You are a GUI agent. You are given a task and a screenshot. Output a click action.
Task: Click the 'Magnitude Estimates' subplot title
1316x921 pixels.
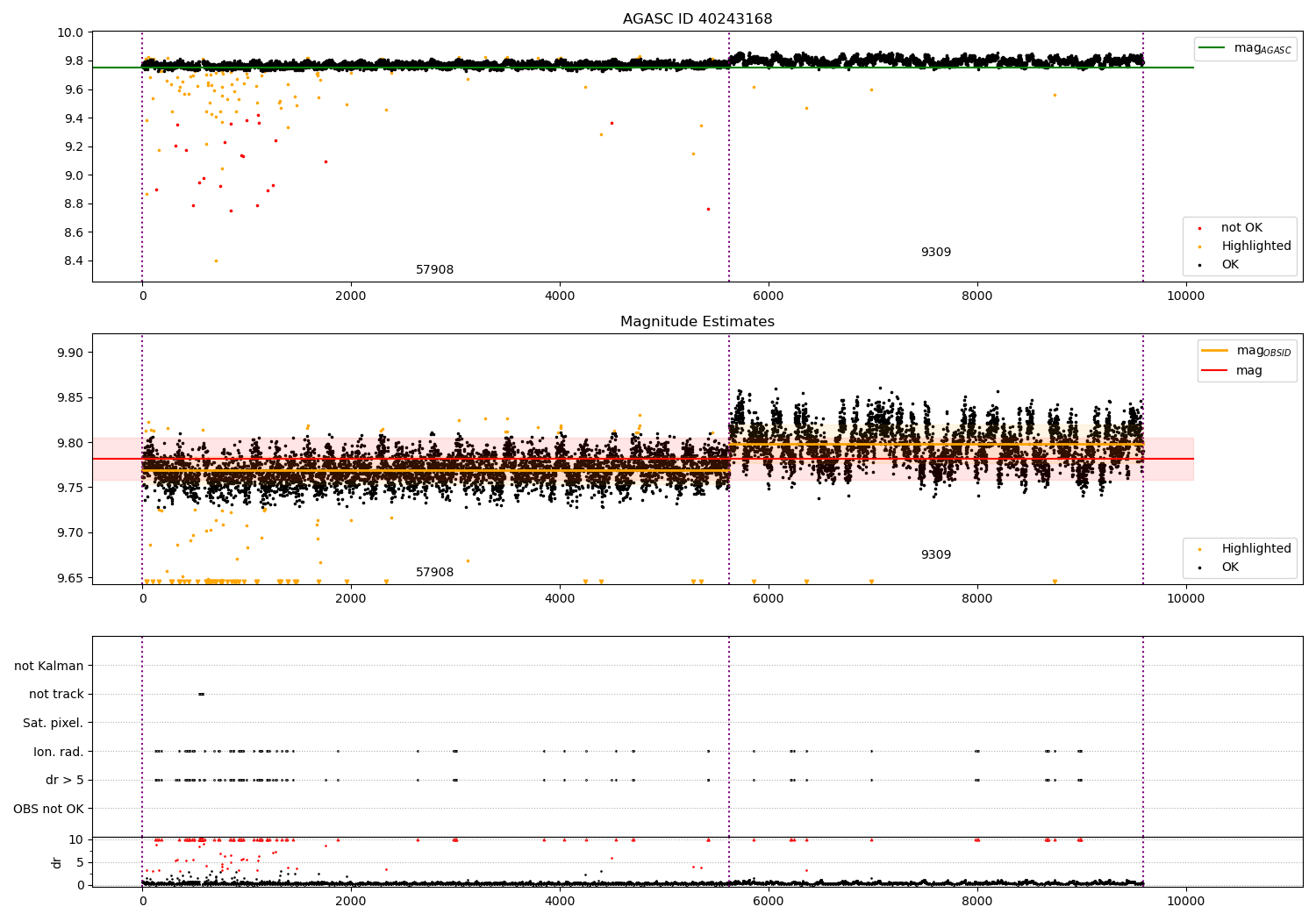point(697,322)
